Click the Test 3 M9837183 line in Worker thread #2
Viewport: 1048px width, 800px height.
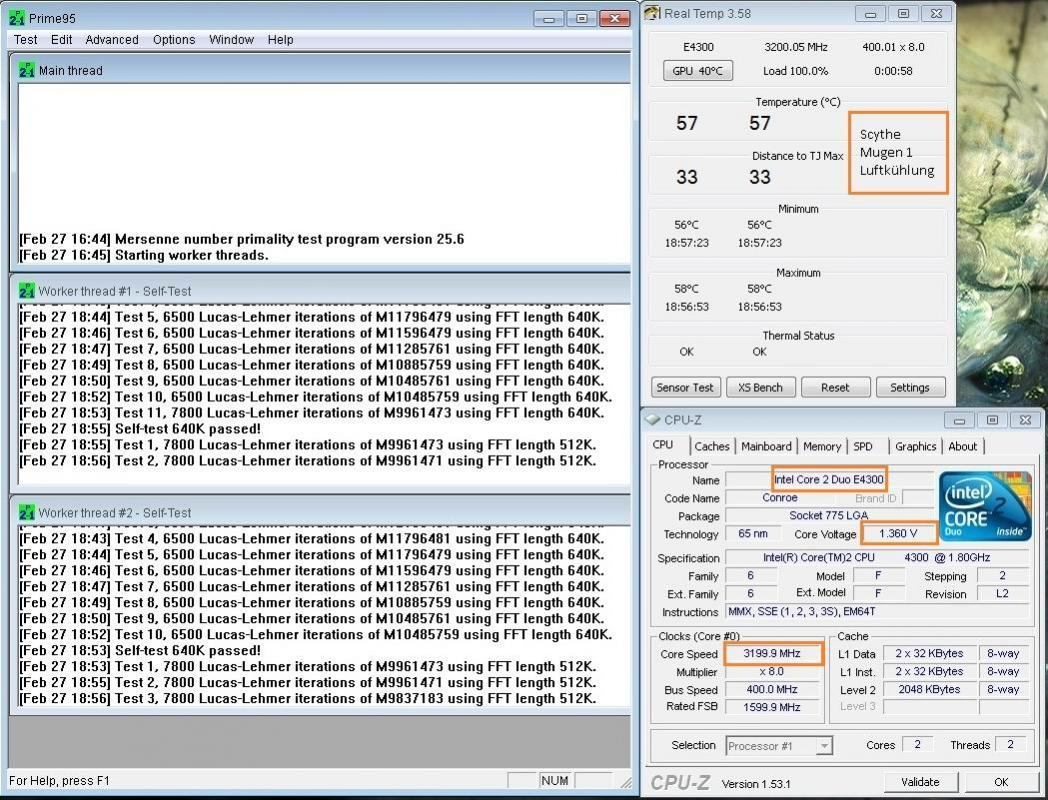coord(307,698)
